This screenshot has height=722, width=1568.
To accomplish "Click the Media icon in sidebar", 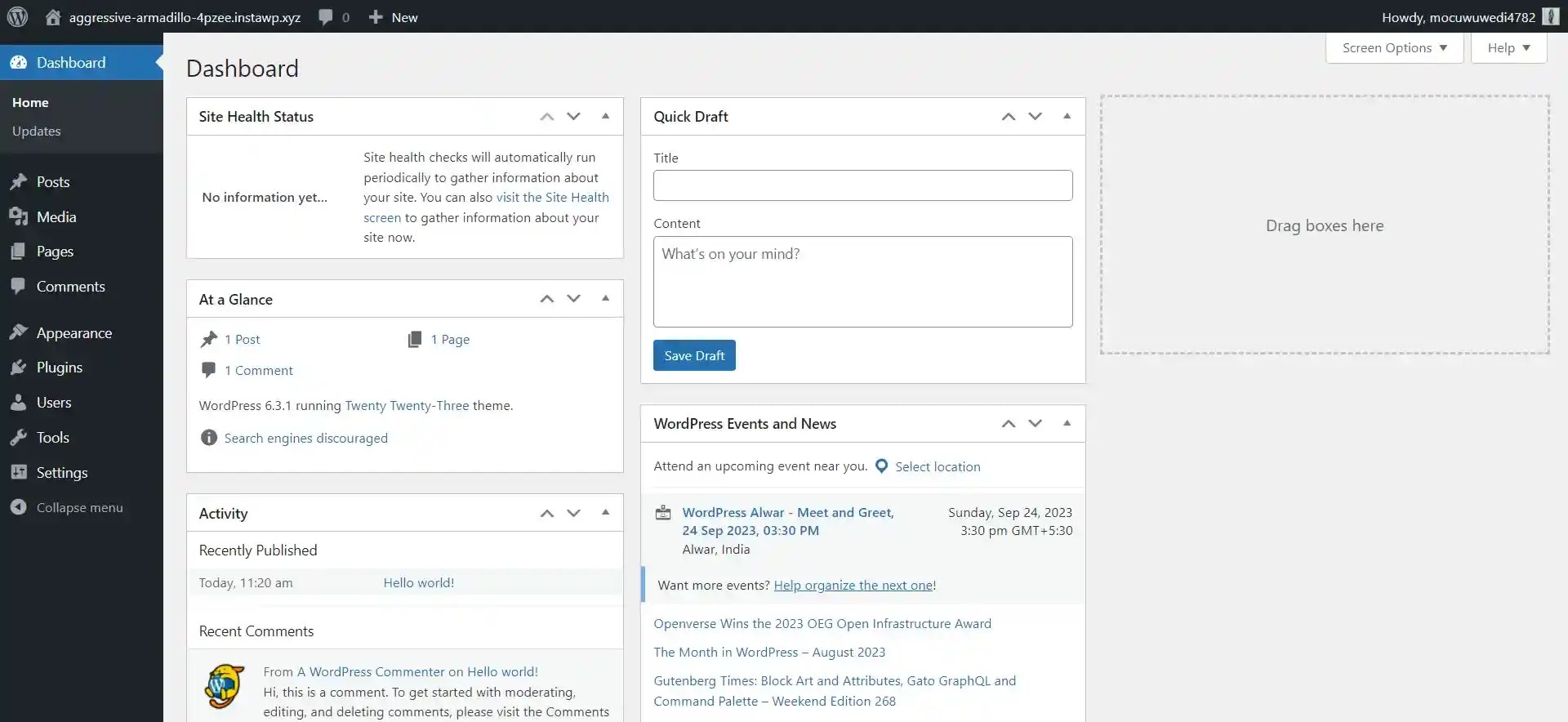I will (18, 216).
